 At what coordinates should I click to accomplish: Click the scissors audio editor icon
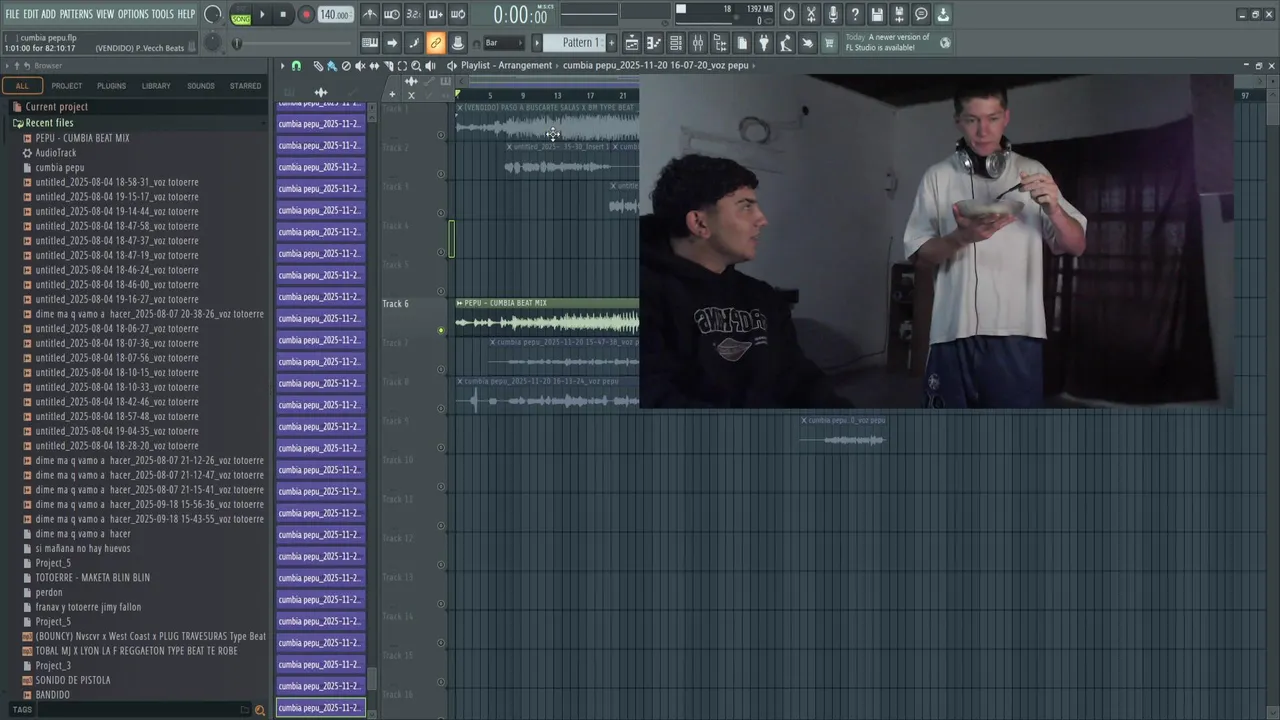(x=811, y=14)
